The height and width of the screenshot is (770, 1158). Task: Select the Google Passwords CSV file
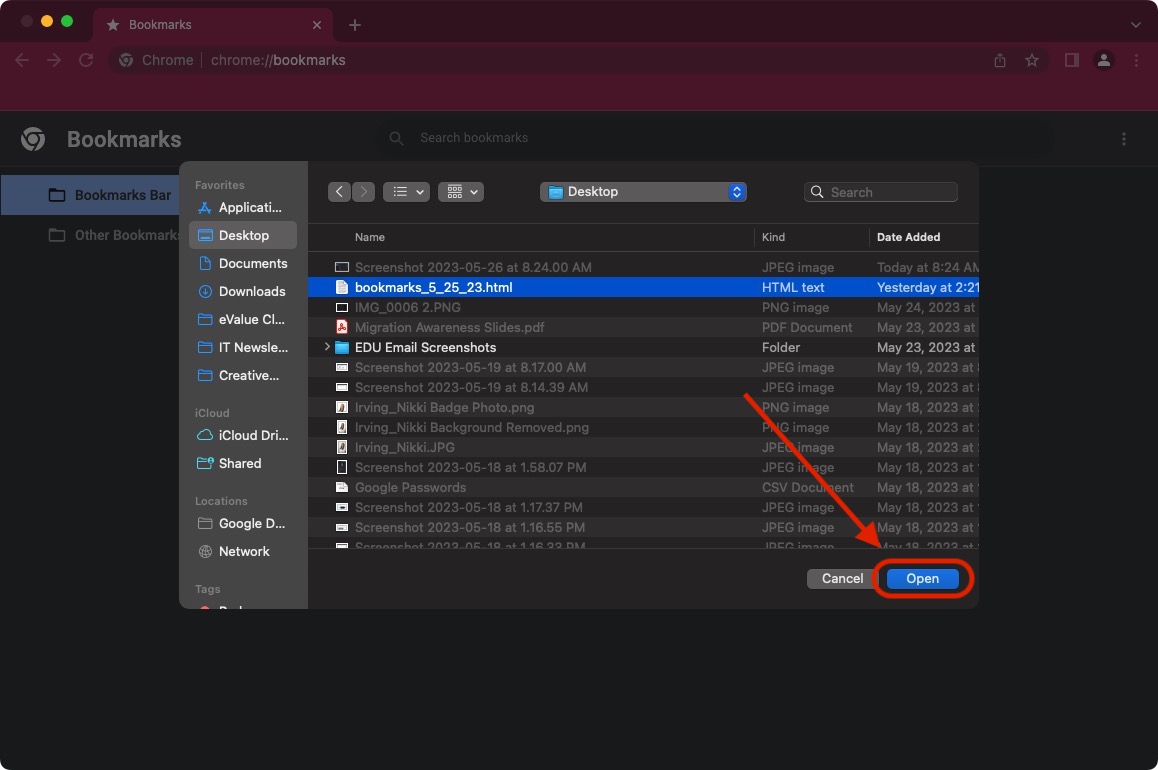pyautogui.click(x=410, y=487)
